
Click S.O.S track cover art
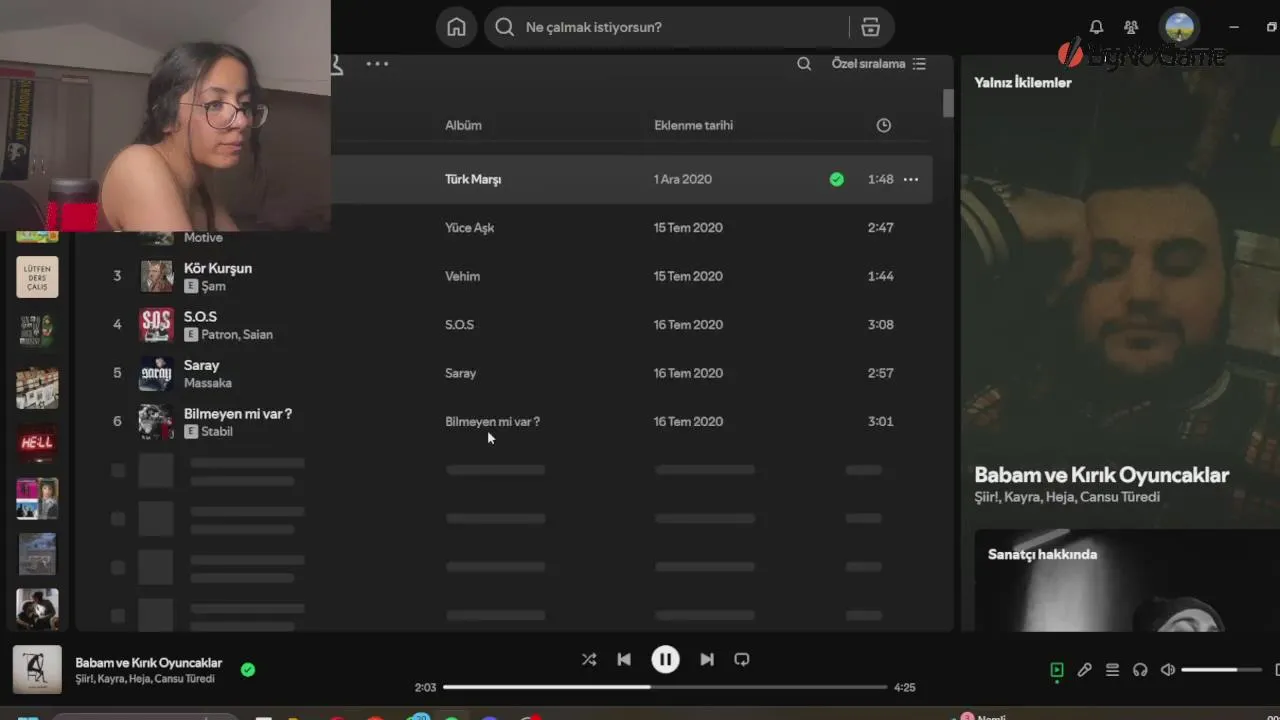pos(156,325)
